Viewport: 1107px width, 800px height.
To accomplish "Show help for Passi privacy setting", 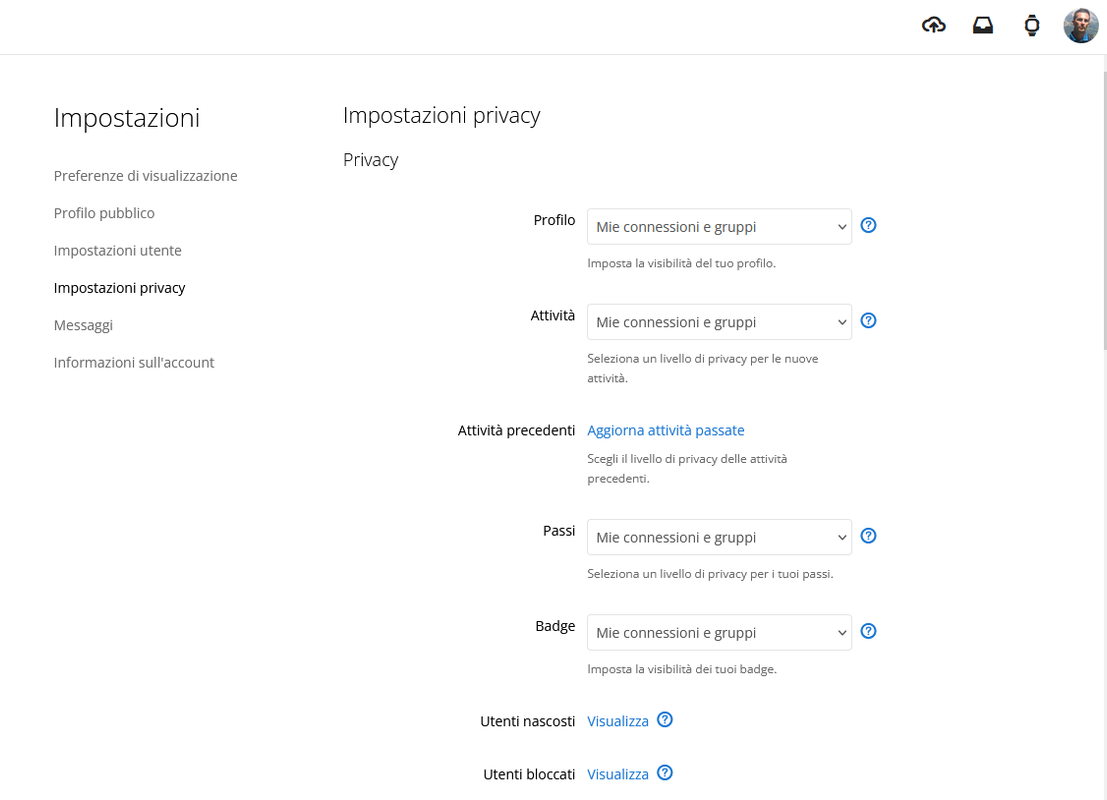I will pos(868,536).
